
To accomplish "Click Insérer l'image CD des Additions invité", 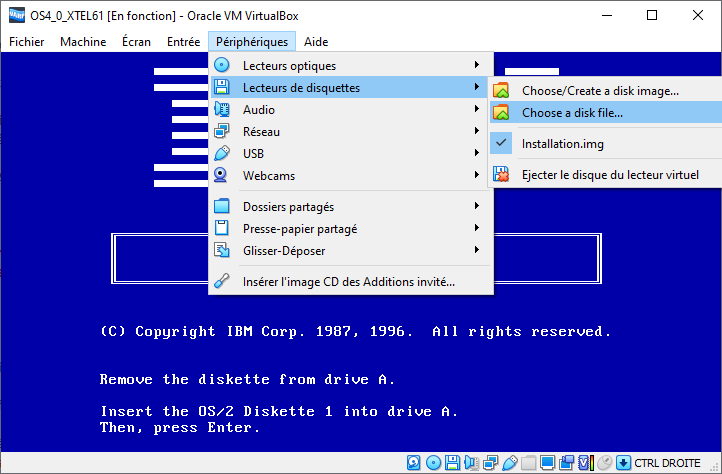I will point(348,282).
